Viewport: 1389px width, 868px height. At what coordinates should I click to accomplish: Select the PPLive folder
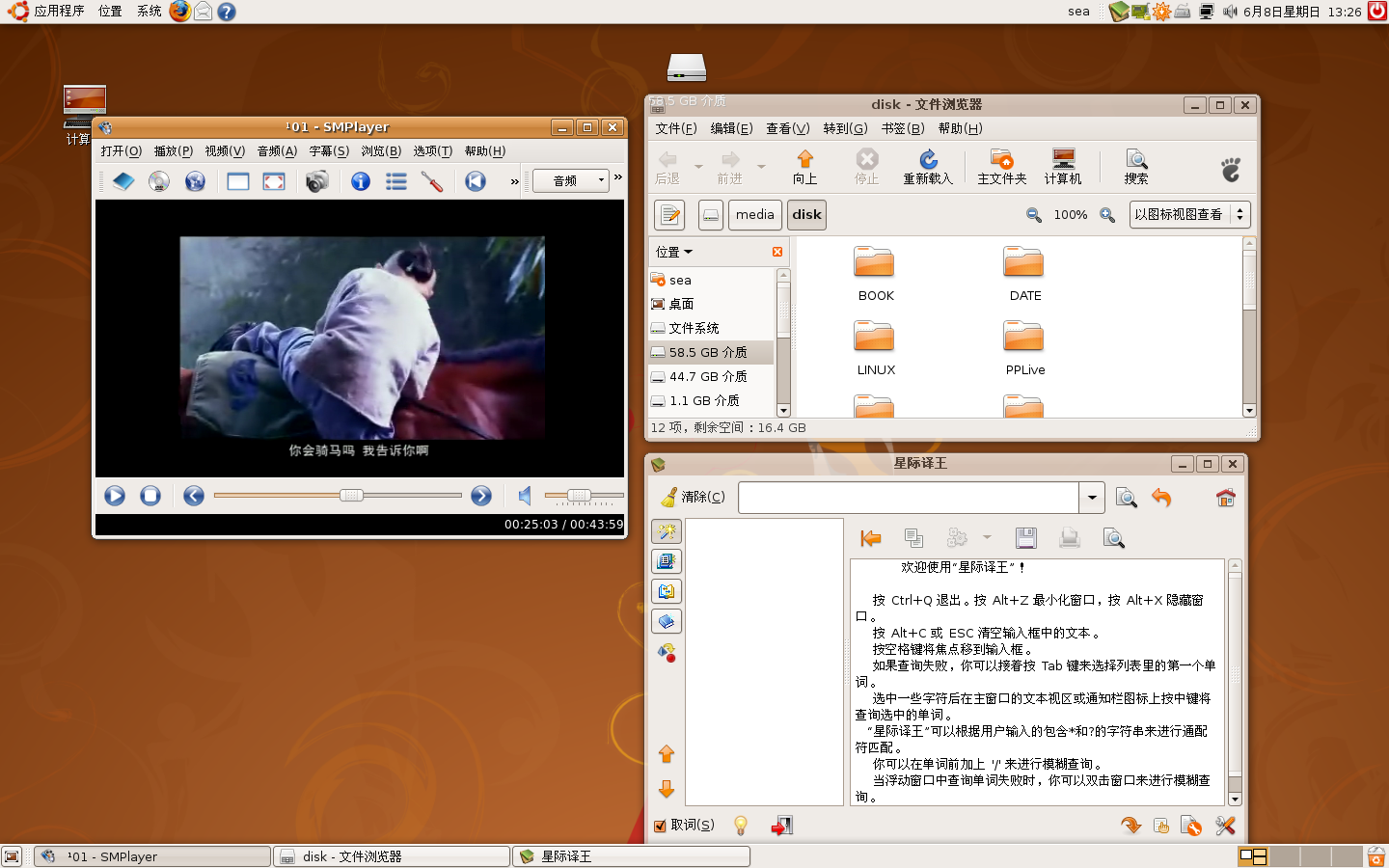1024,348
